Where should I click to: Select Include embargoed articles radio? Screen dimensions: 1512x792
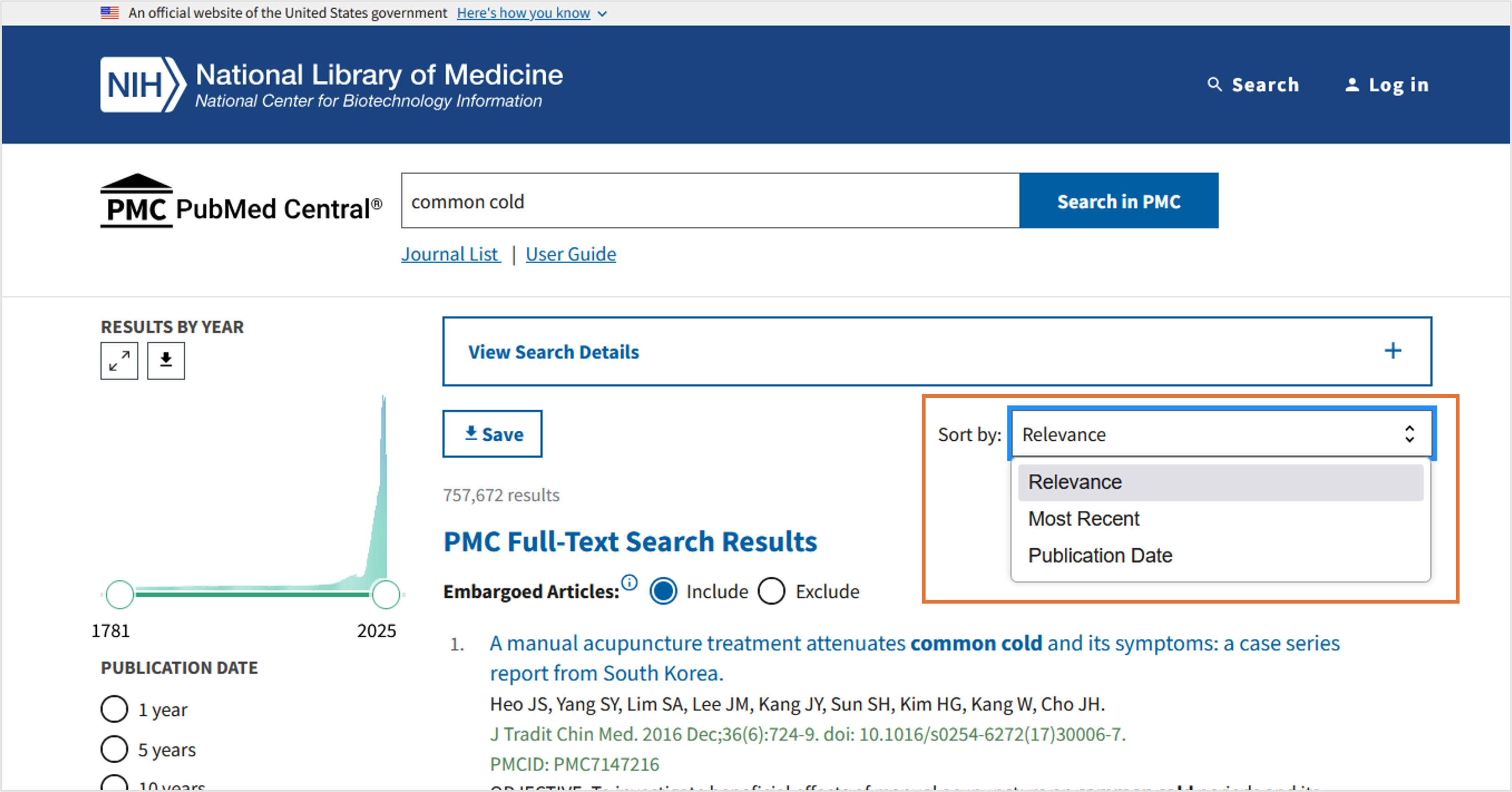[x=663, y=591]
